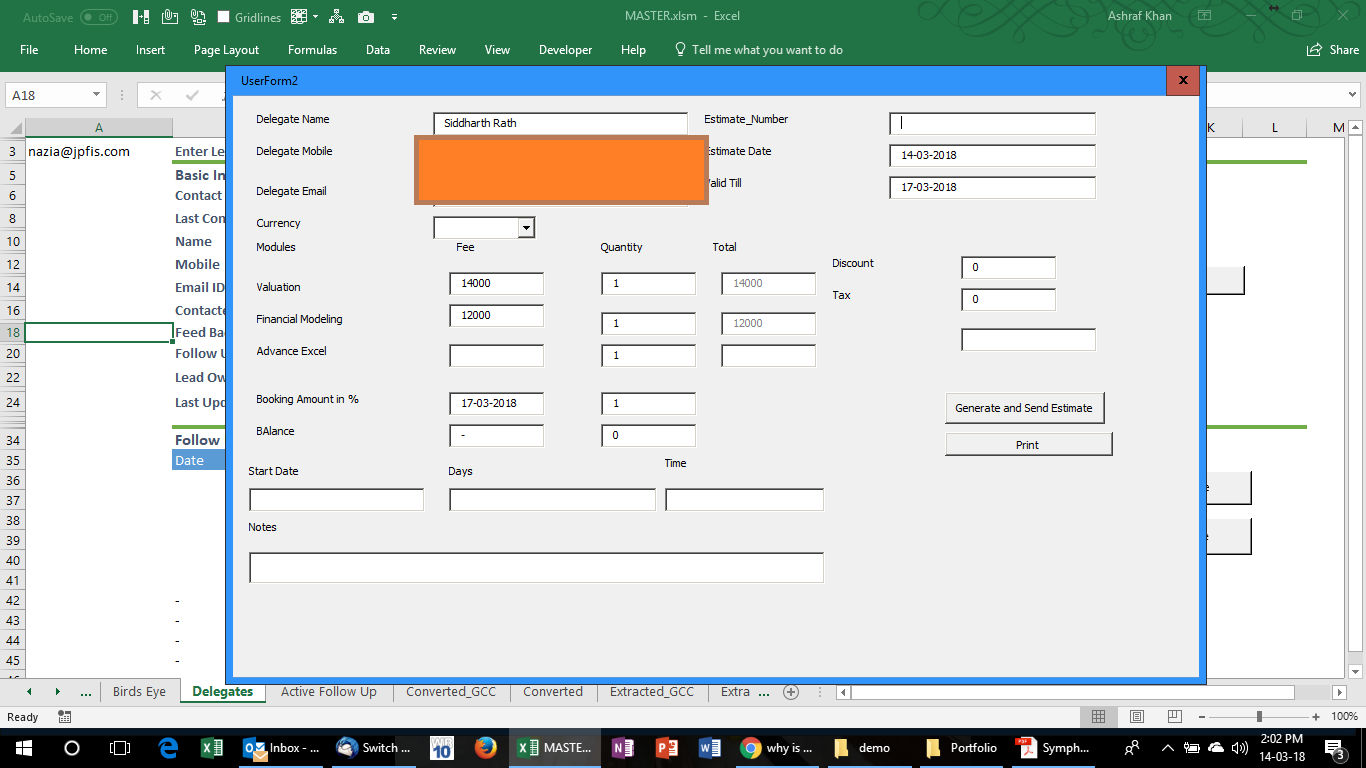Switch to Page Break Preview icon in status bar
Viewport: 1366px width, 768px height.
pyautogui.click(x=1175, y=717)
